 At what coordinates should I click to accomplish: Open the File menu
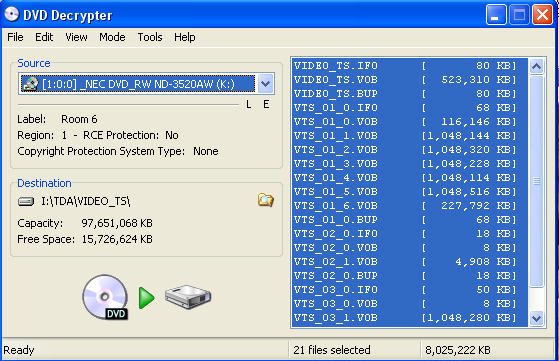[15, 37]
